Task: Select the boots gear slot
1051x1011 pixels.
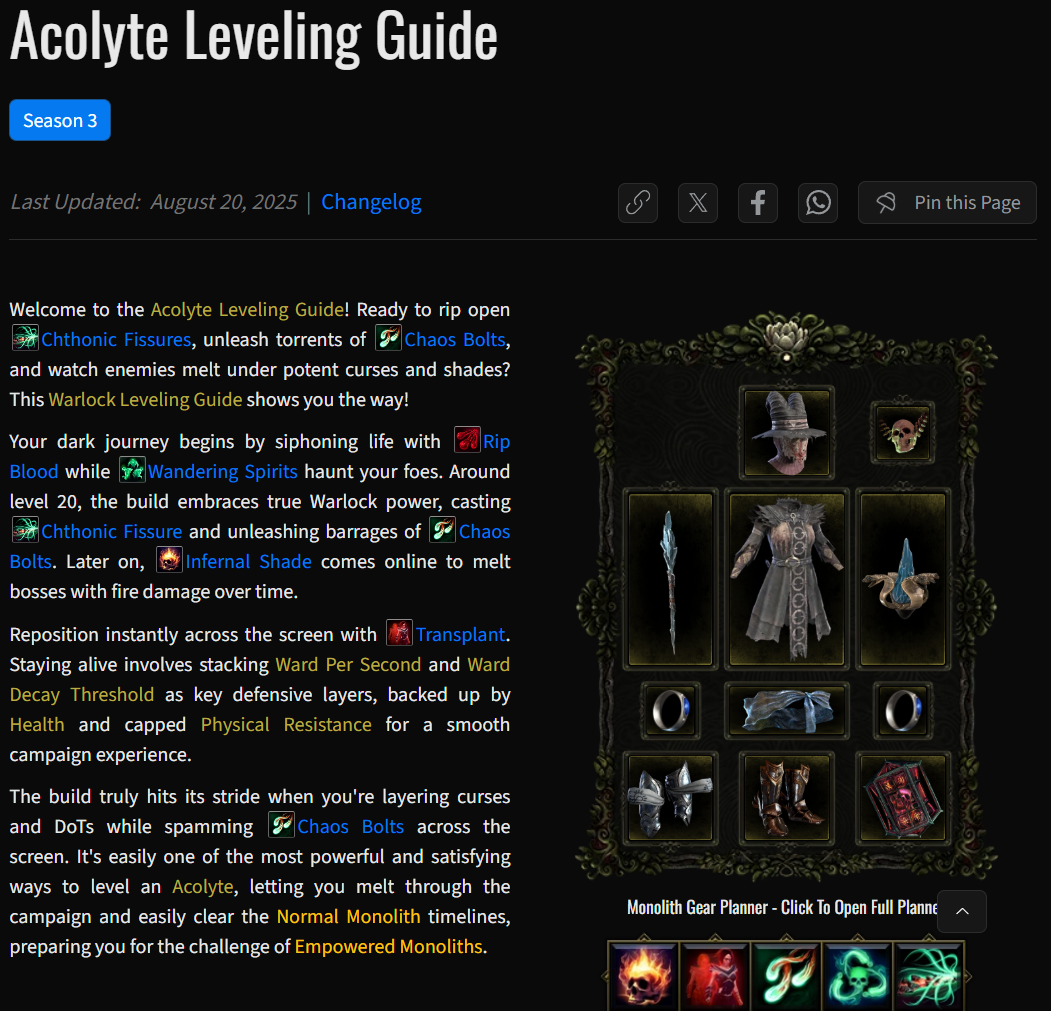Action: point(787,798)
